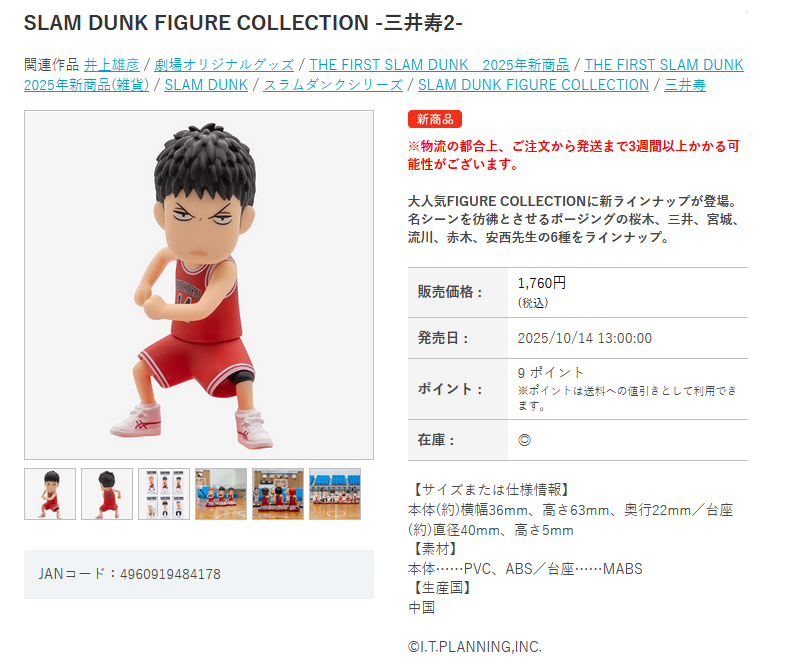Select the first front-view figure thumbnail
The height and width of the screenshot is (665, 799).
(50, 494)
